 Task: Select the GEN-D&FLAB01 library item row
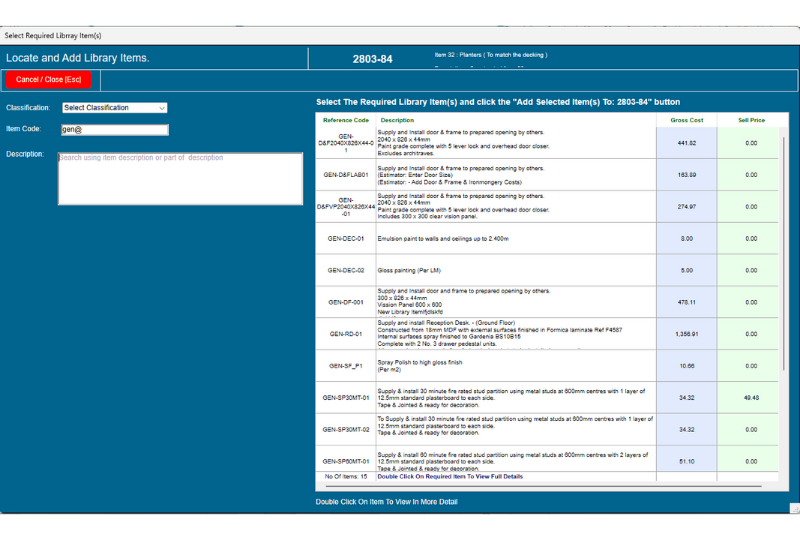(x=345, y=175)
